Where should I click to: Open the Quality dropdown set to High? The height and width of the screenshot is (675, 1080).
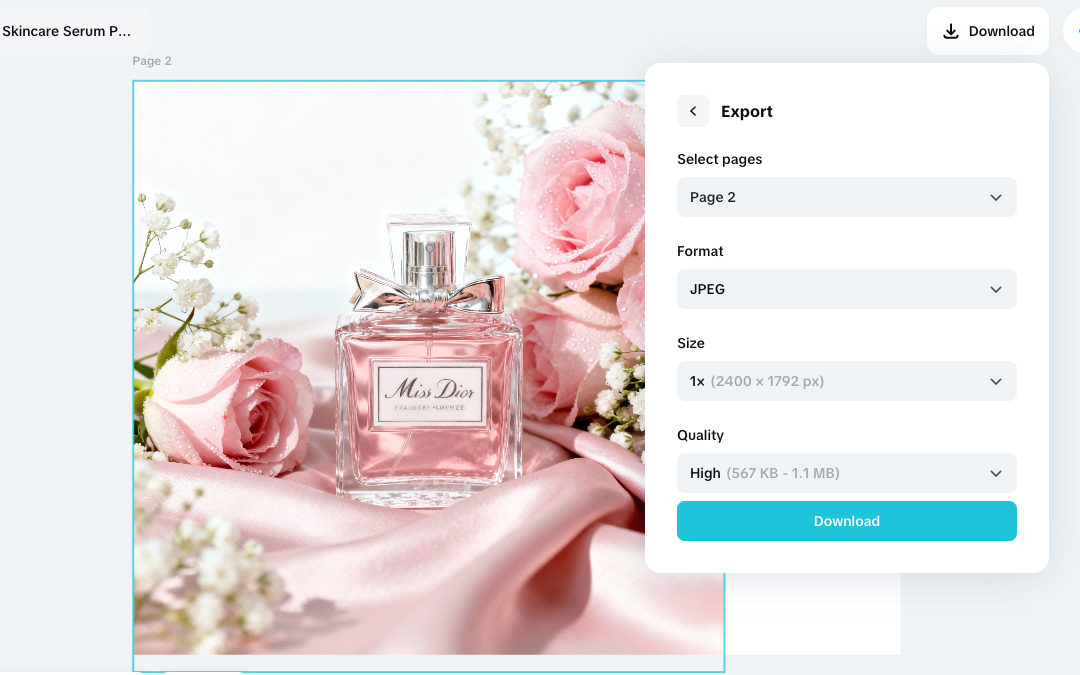pyautogui.click(x=847, y=473)
